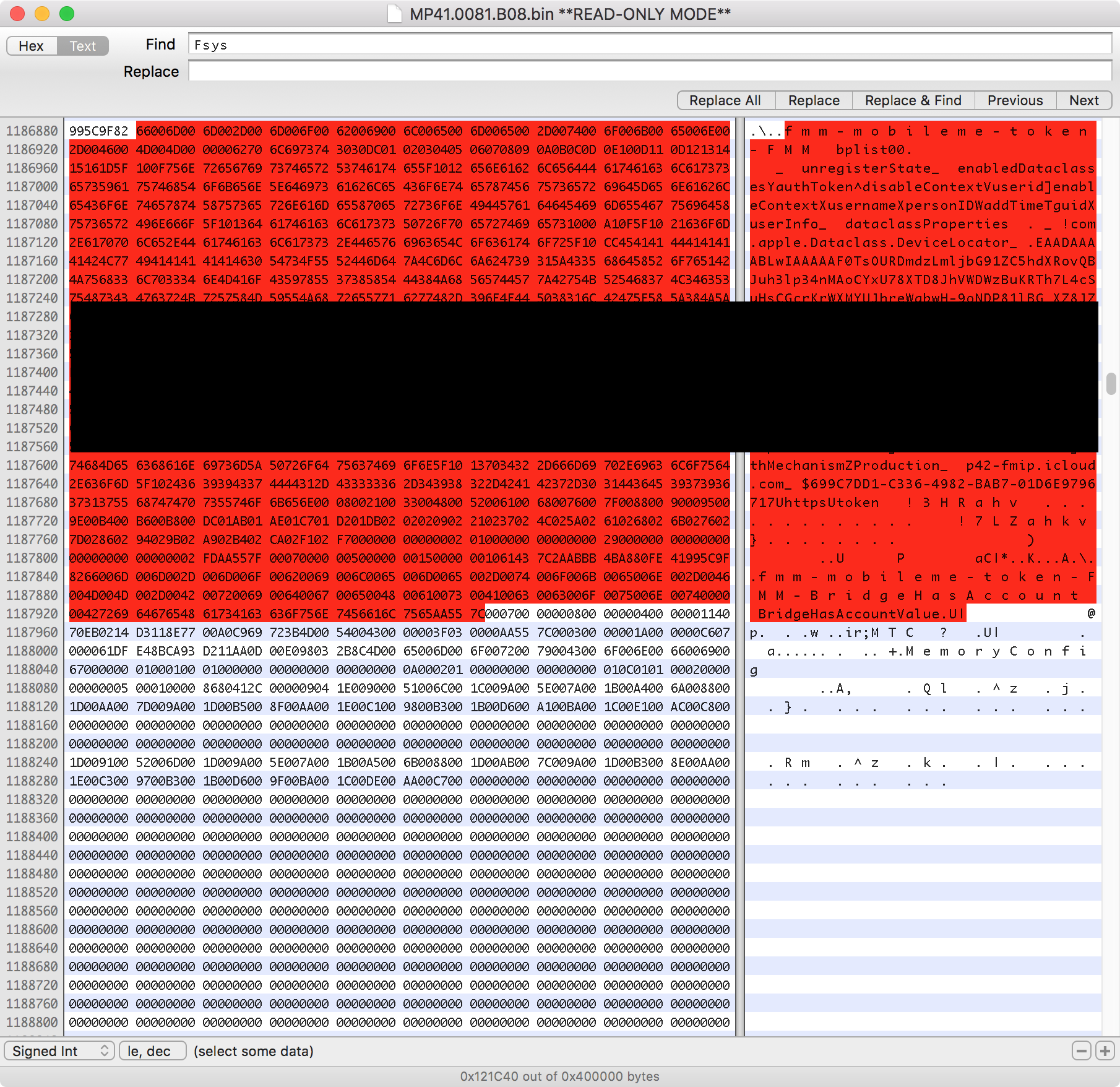Open the Signed Int type dropdown

(59, 1051)
